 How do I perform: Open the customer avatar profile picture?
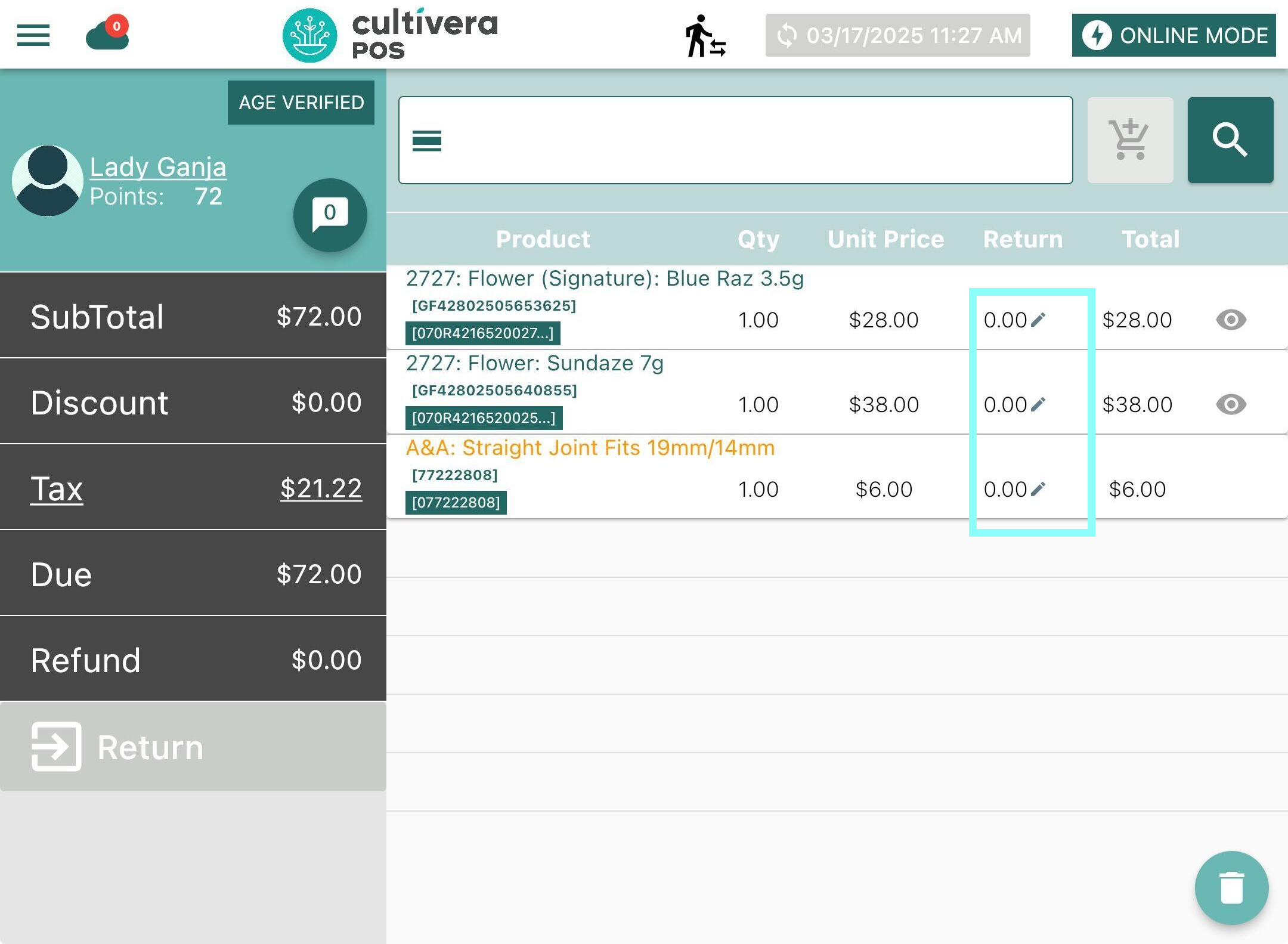pos(48,180)
